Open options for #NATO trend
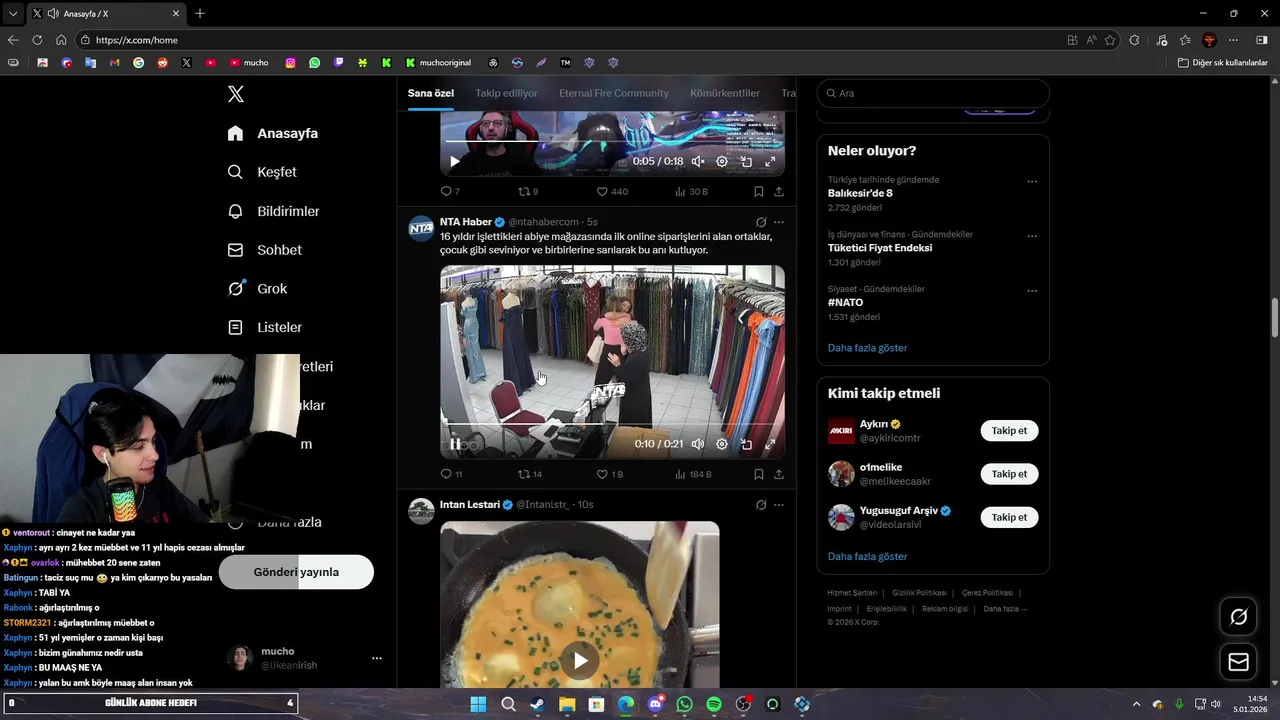The height and width of the screenshot is (720, 1280). [x=1032, y=291]
